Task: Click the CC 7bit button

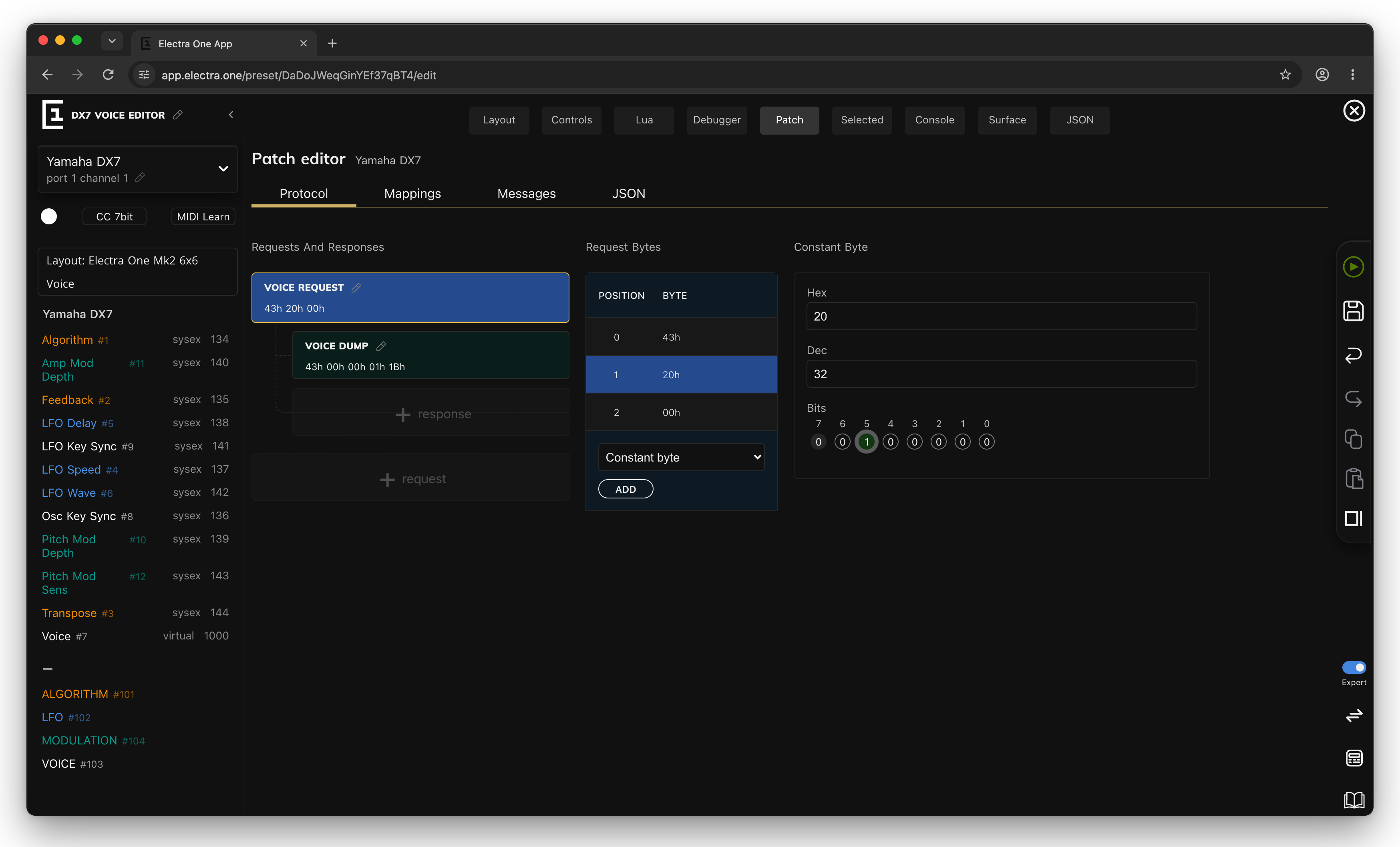Action: pos(114,217)
